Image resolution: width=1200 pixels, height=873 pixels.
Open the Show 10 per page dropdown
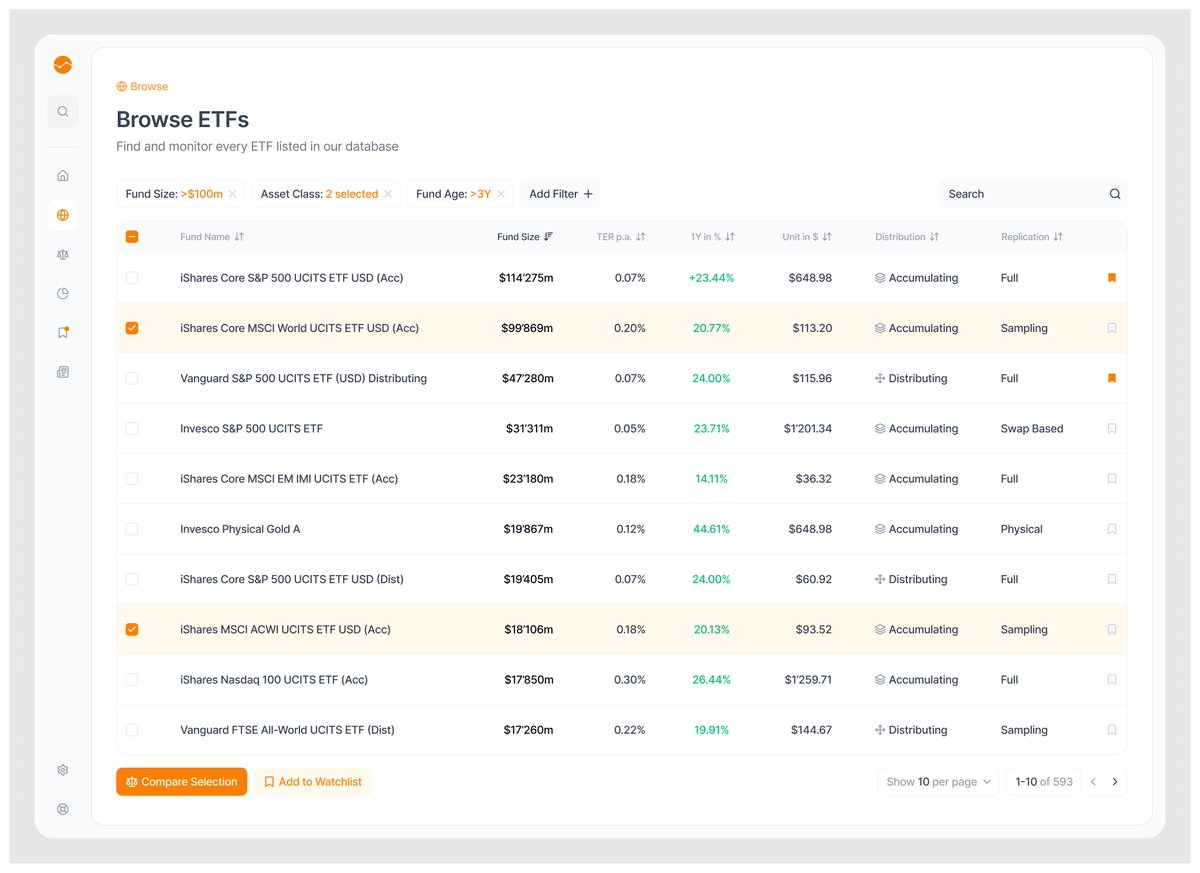937,781
